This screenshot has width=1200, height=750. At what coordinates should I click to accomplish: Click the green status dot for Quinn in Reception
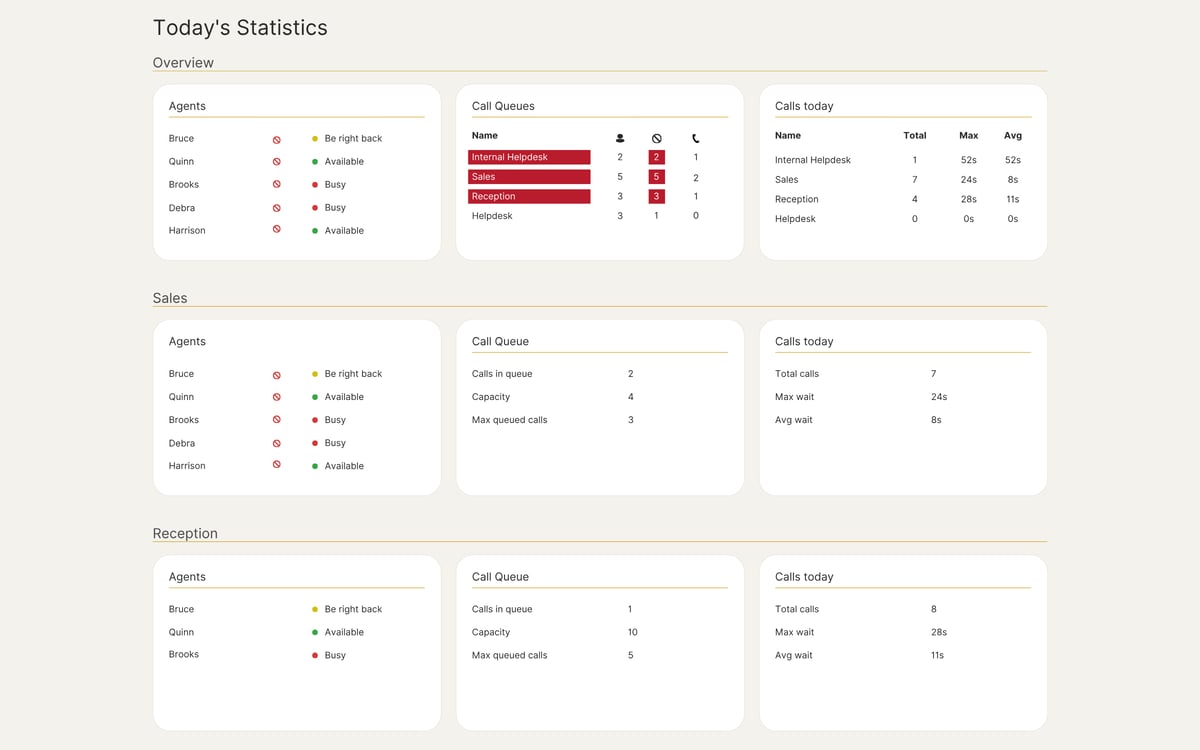coord(315,632)
